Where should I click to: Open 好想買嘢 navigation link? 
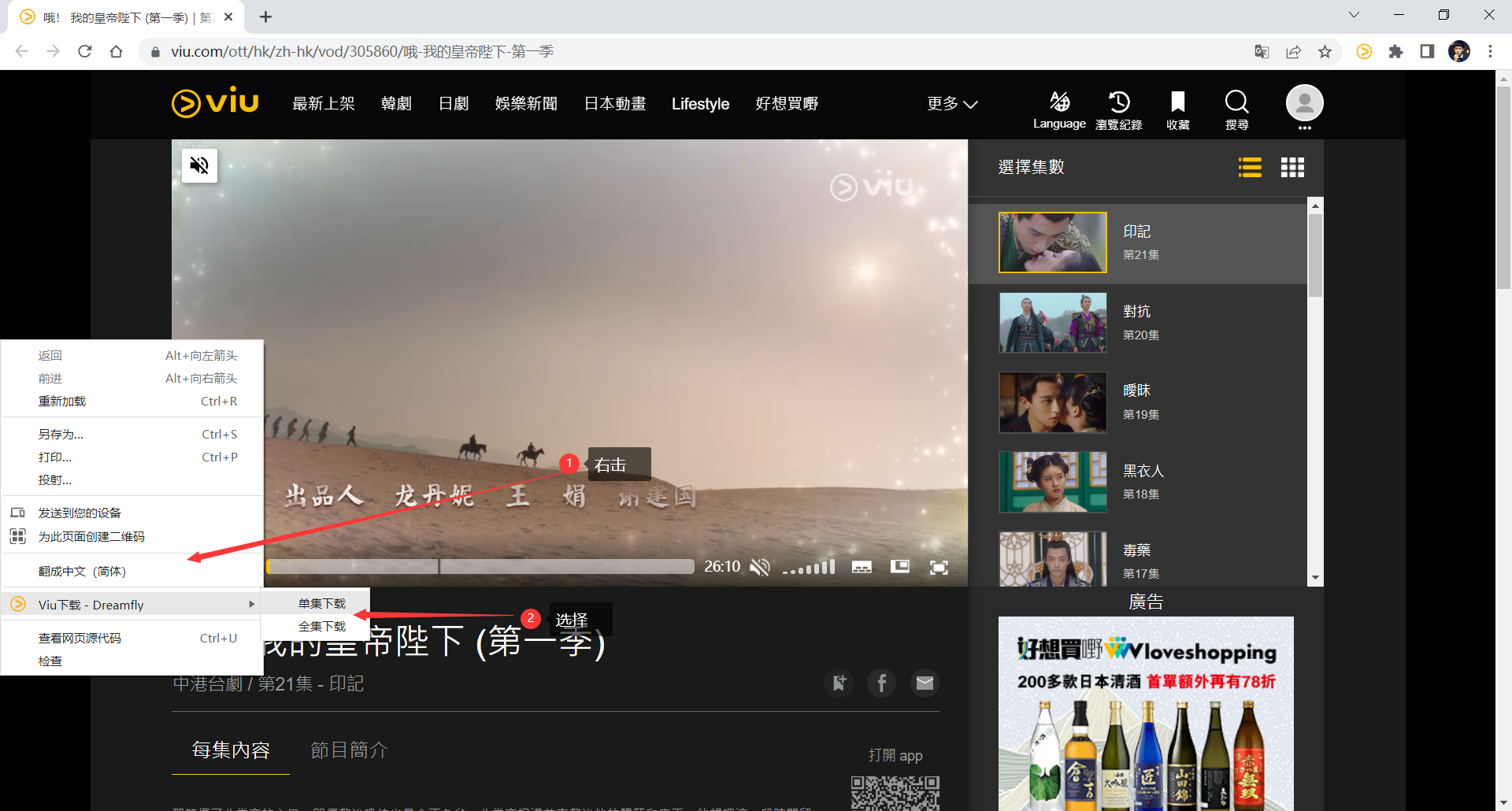787,104
